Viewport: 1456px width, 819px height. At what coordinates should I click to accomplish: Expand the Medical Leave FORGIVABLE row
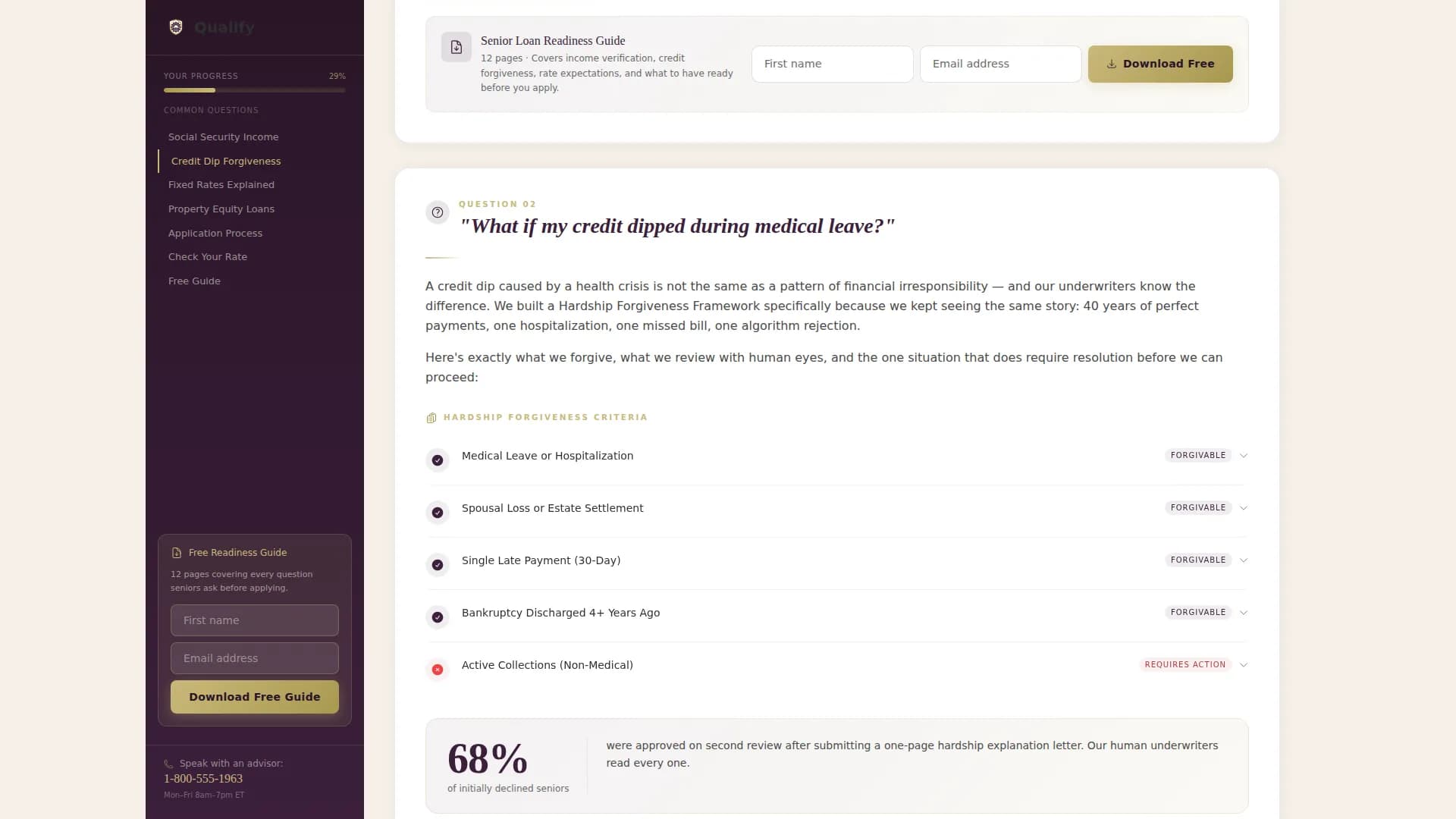(1244, 455)
